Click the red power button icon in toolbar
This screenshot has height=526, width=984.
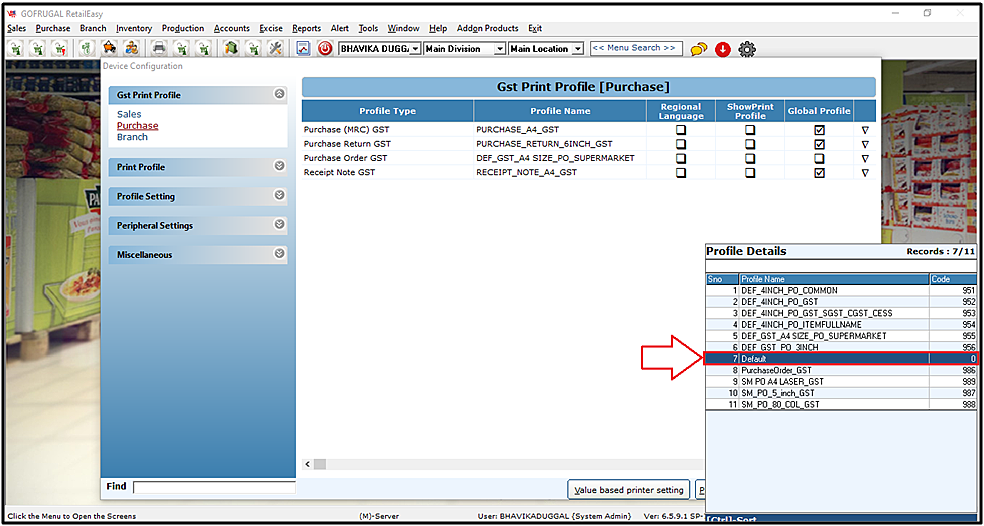click(x=325, y=48)
